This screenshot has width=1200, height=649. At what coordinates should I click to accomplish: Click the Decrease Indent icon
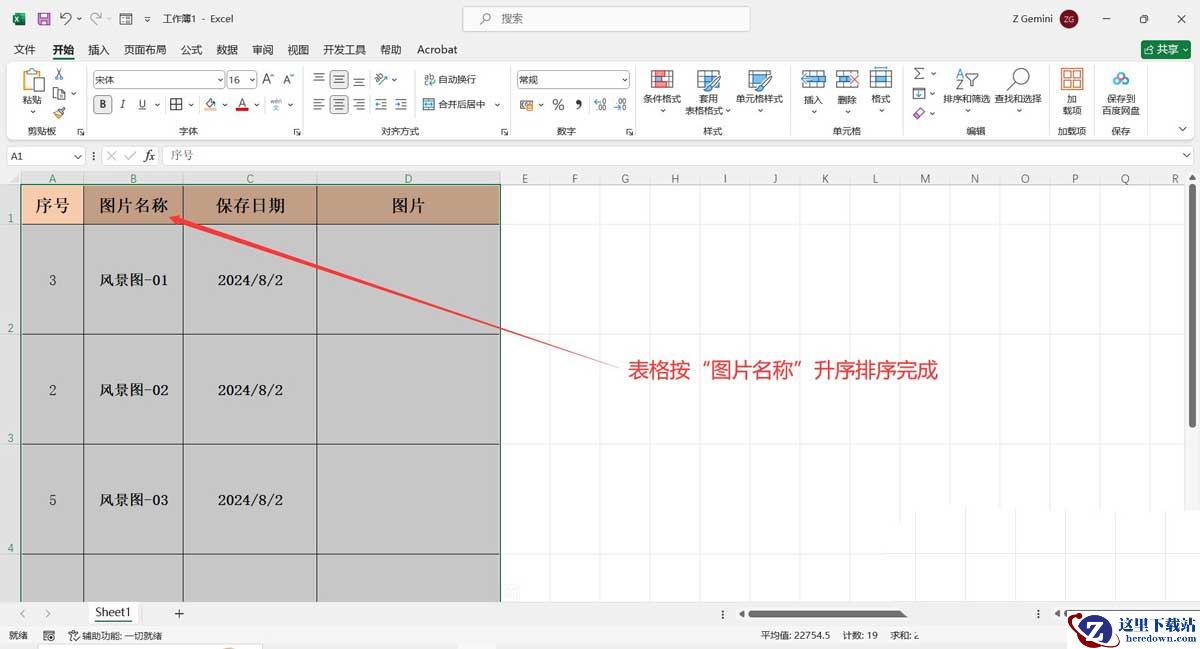pyautogui.click(x=382, y=104)
